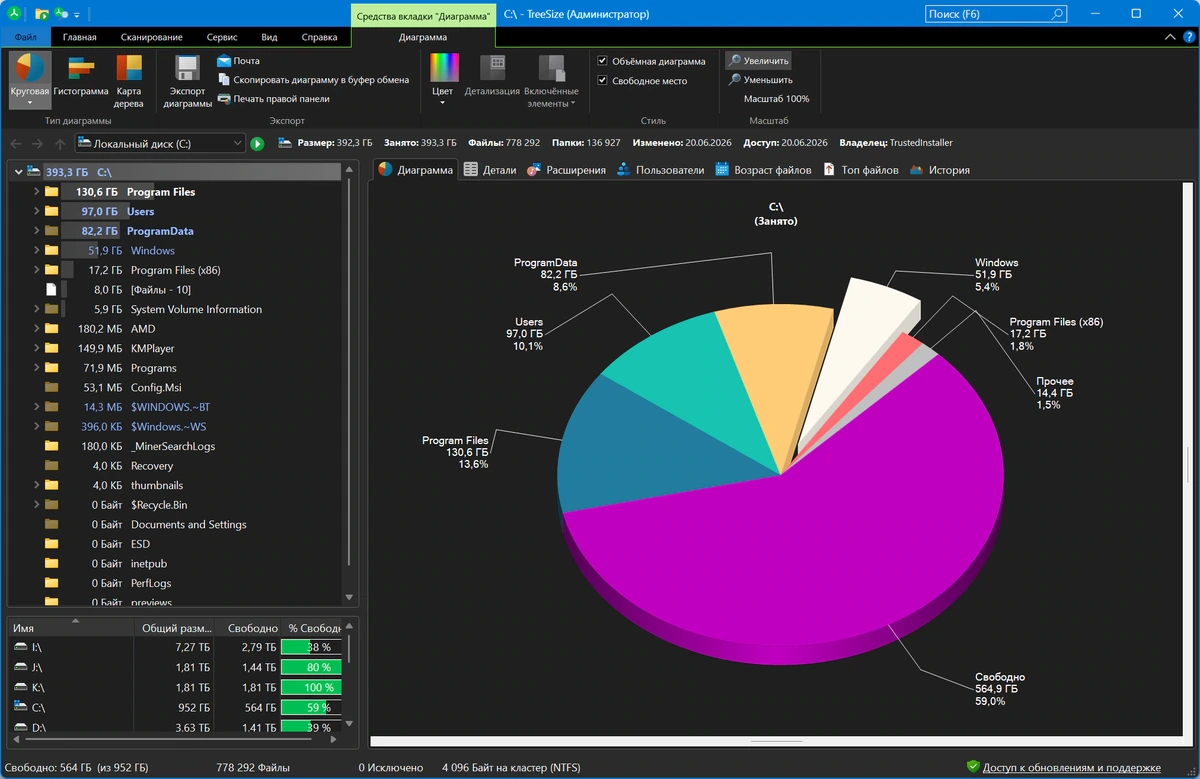Switch to Гистограмма bar chart type

[81, 75]
